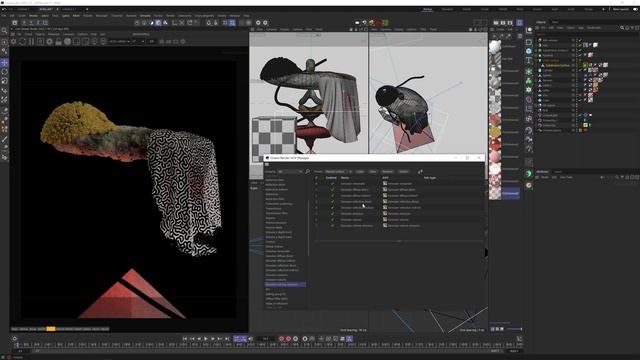Jump to the start of the timeline
Image resolution: width=640 pixels, height=360 pixels.
coord(184,339)
